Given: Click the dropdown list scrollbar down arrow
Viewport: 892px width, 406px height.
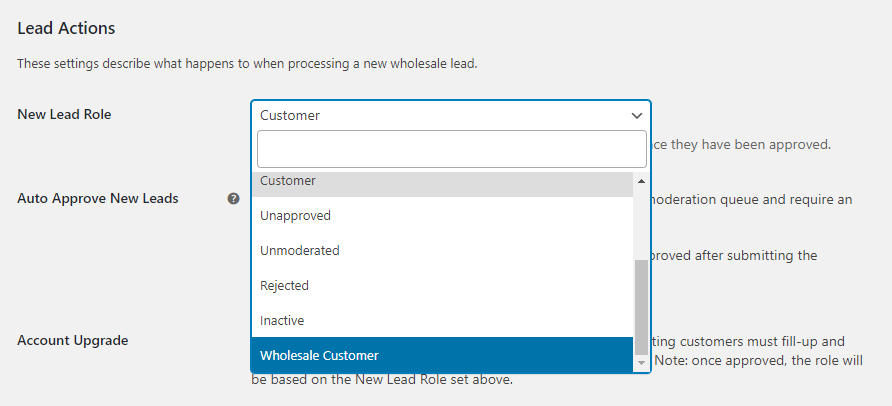Looking at the screenshot, I should click(641, 363).
